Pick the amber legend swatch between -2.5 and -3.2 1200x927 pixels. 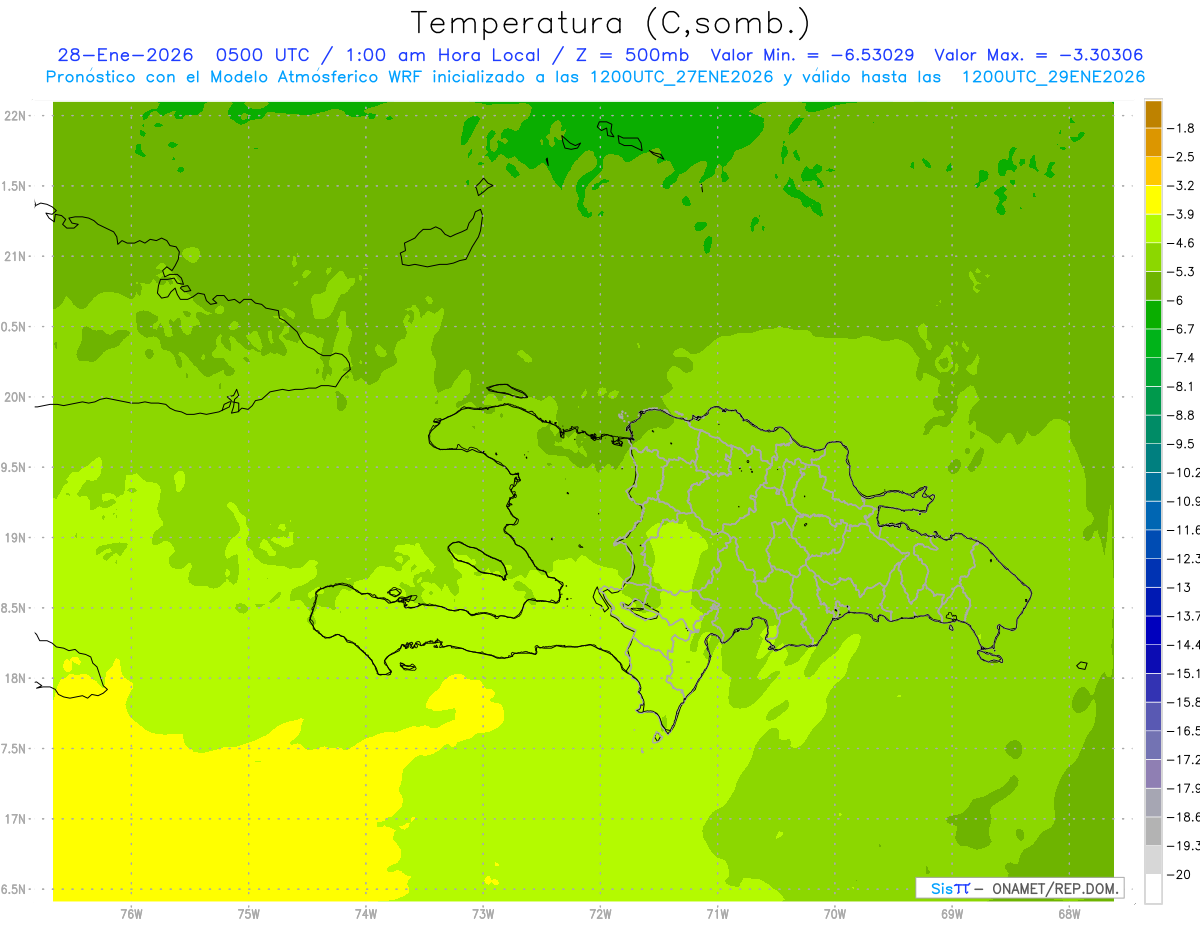point(1153,171)
